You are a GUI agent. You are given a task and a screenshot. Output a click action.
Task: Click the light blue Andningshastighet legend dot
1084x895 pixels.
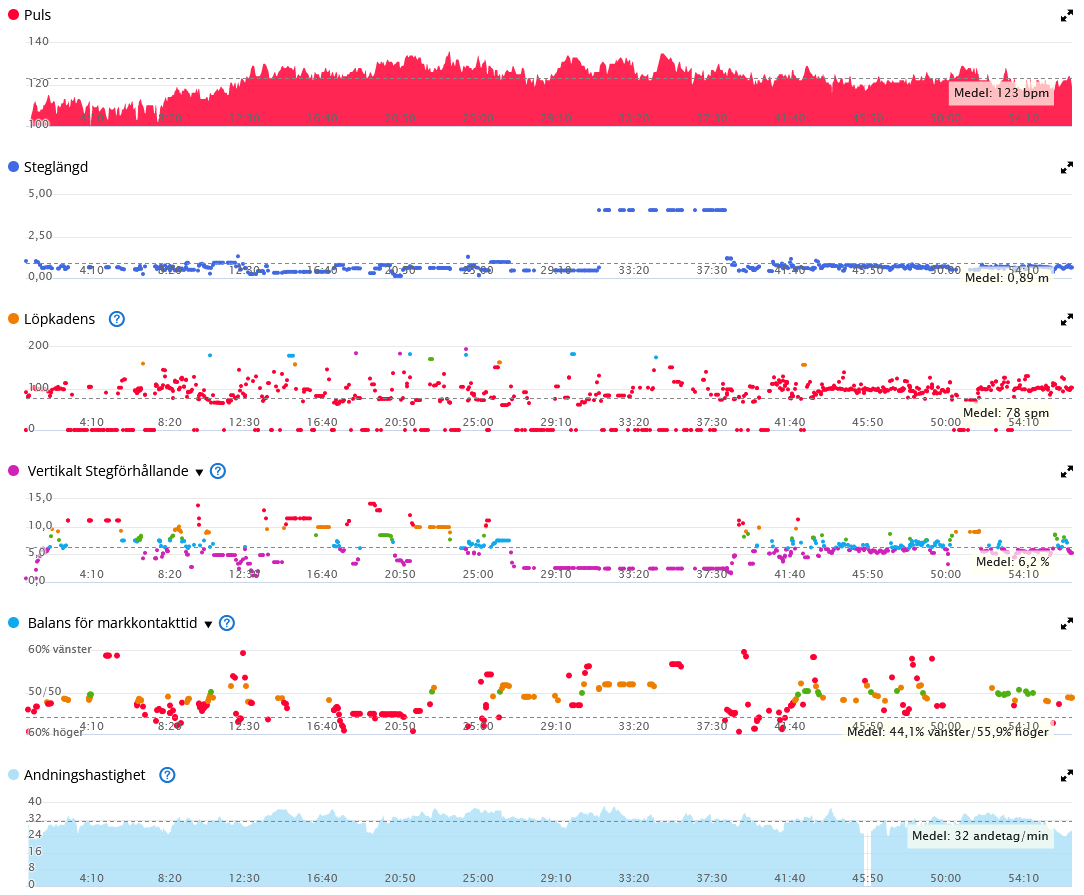13,775
